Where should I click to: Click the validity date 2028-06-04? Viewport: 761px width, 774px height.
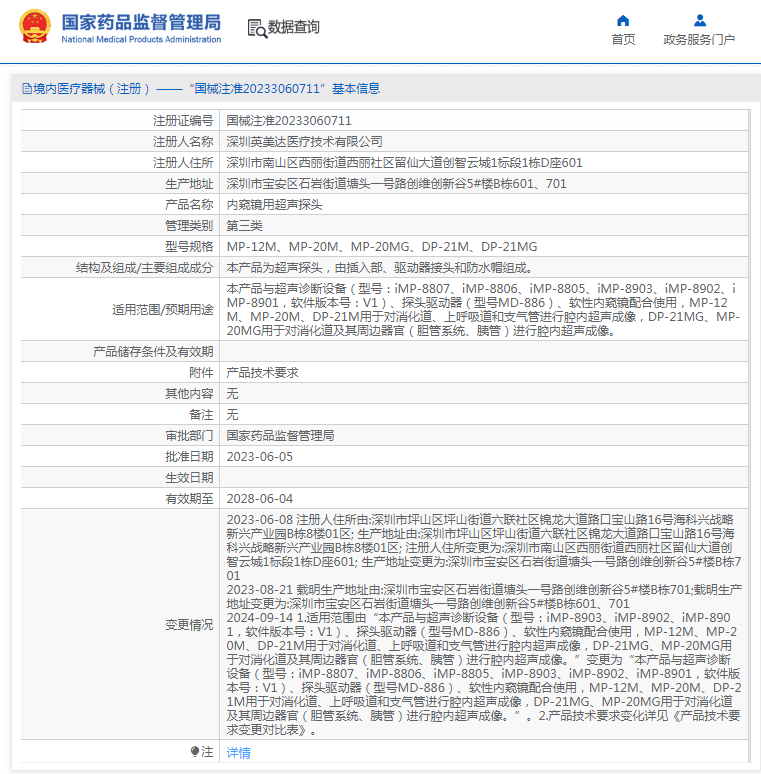pyautogui.click(x=259, y=498)
